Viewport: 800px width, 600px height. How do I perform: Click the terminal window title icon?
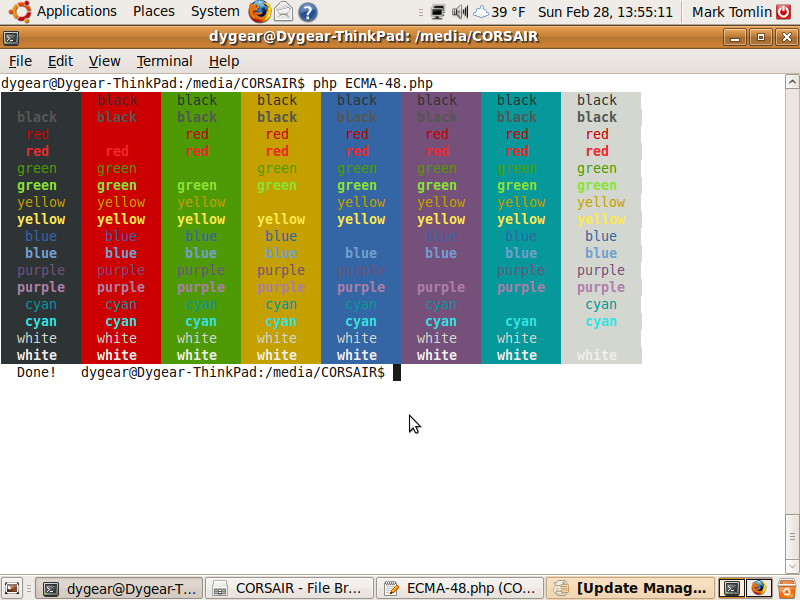(x=11, y=37)
